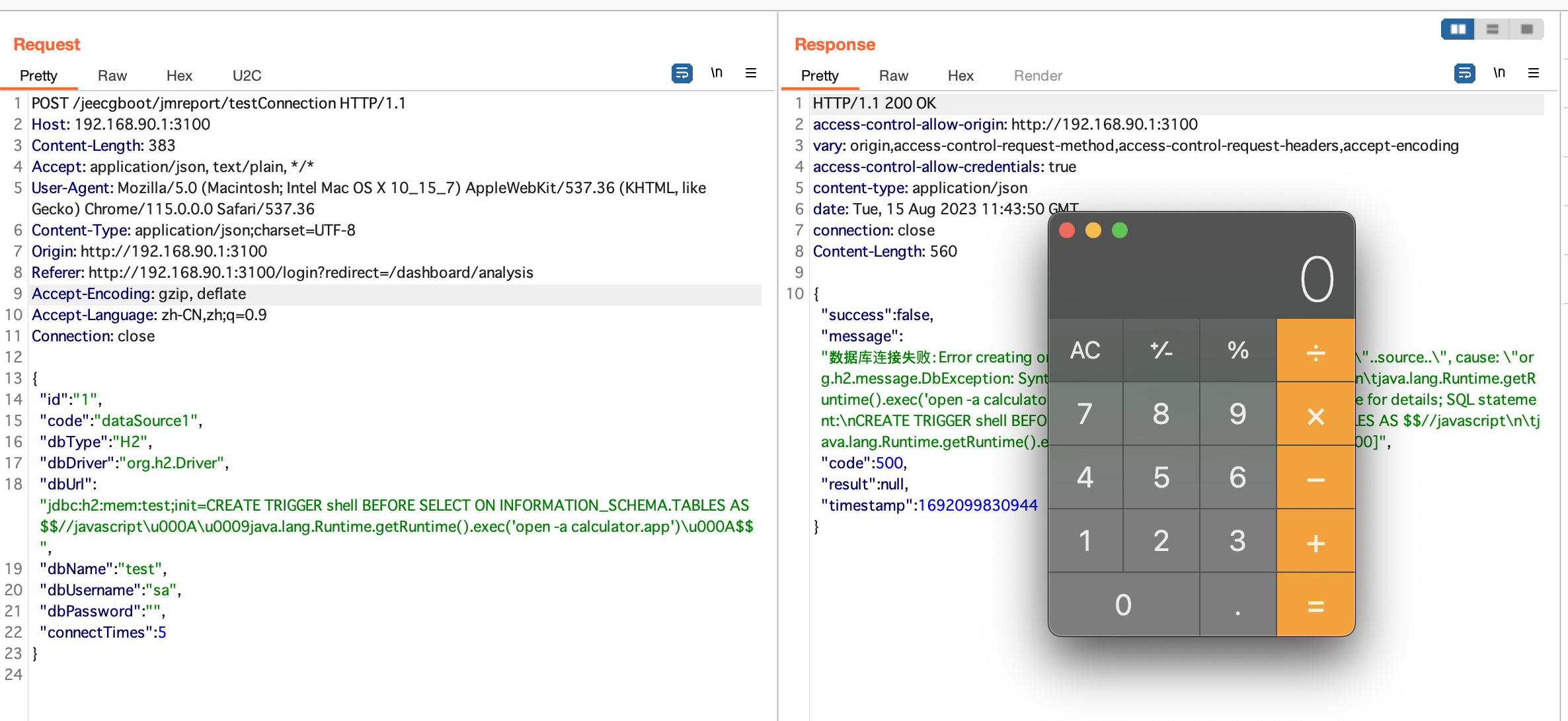Screen dimensions: 1568x721
Task: Toggle \n non-printable characters in Request panel
Action: pos(717,73)
